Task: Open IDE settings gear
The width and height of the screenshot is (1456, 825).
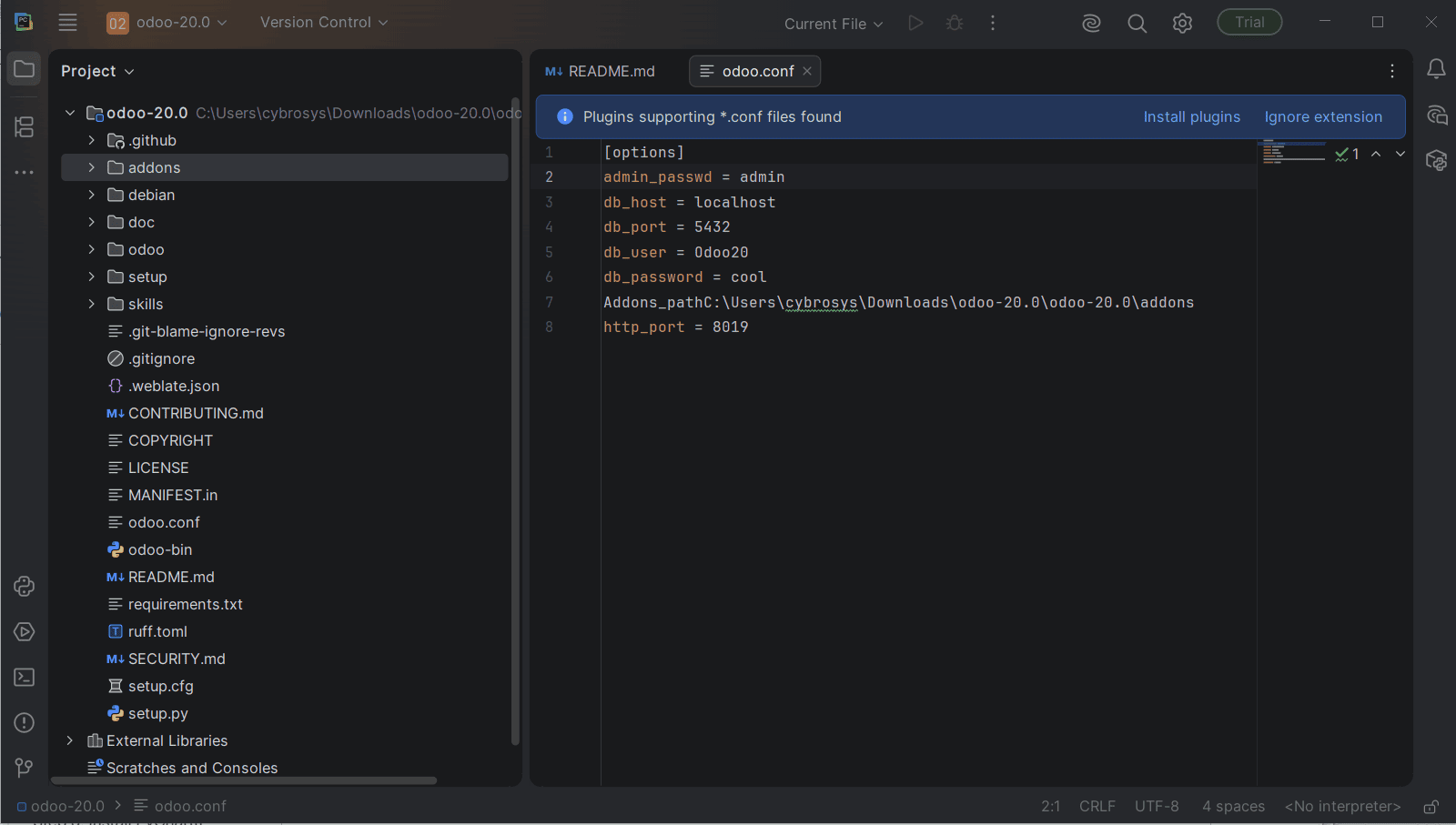Action: click(1182, 23)
